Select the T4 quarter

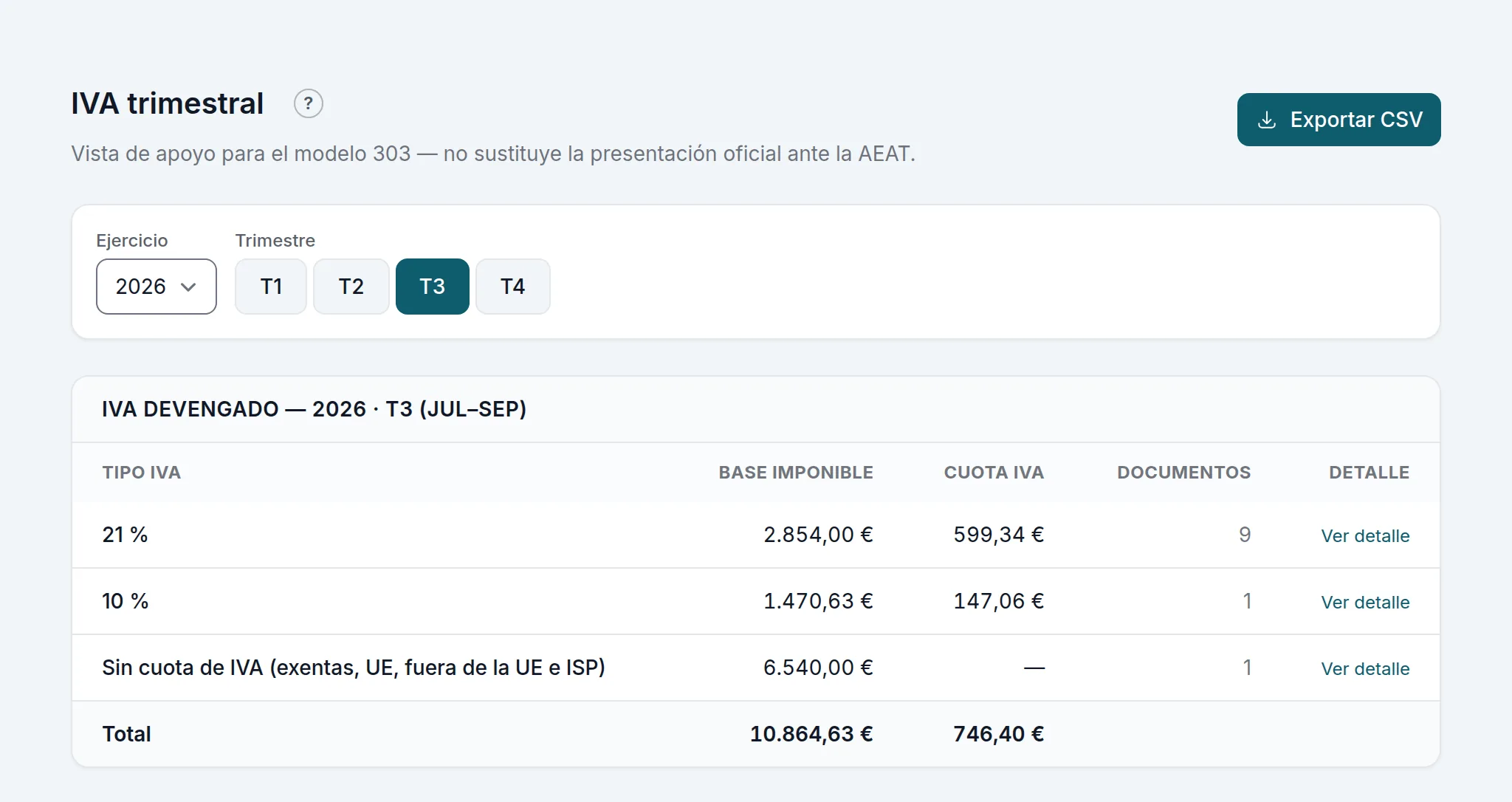point(513,287)
